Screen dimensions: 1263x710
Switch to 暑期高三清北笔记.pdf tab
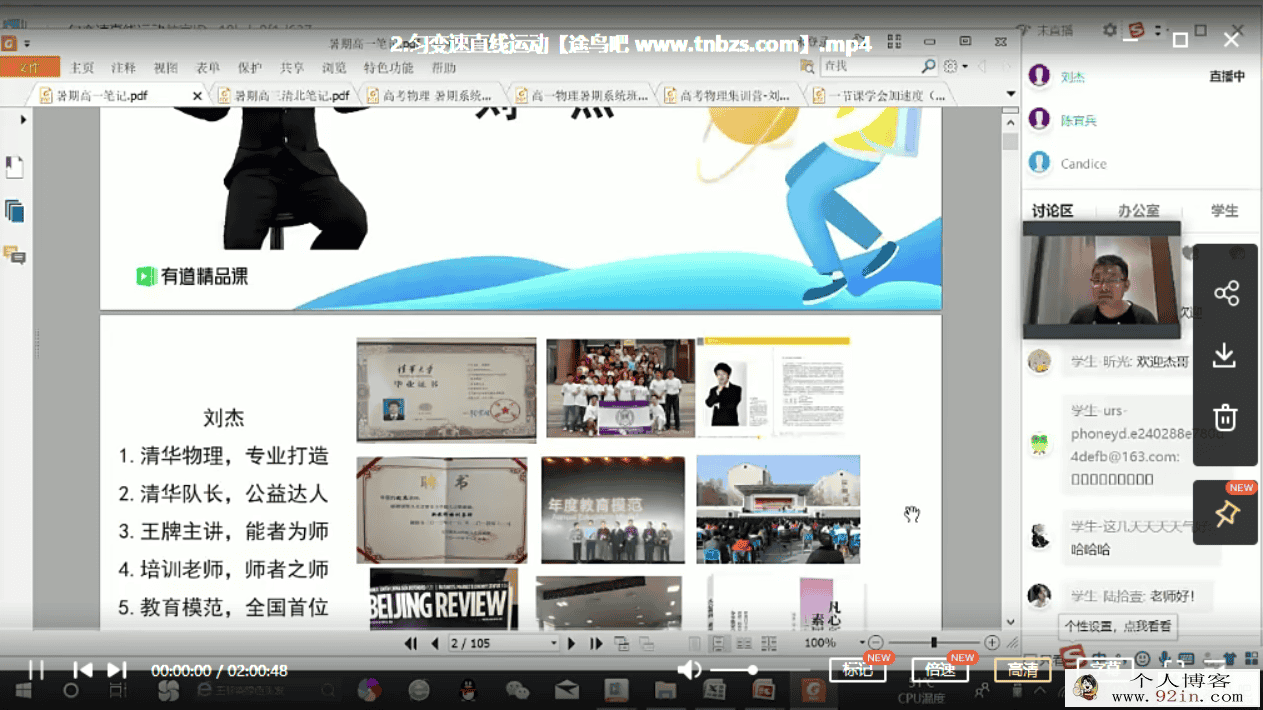(x=284, y=96)
